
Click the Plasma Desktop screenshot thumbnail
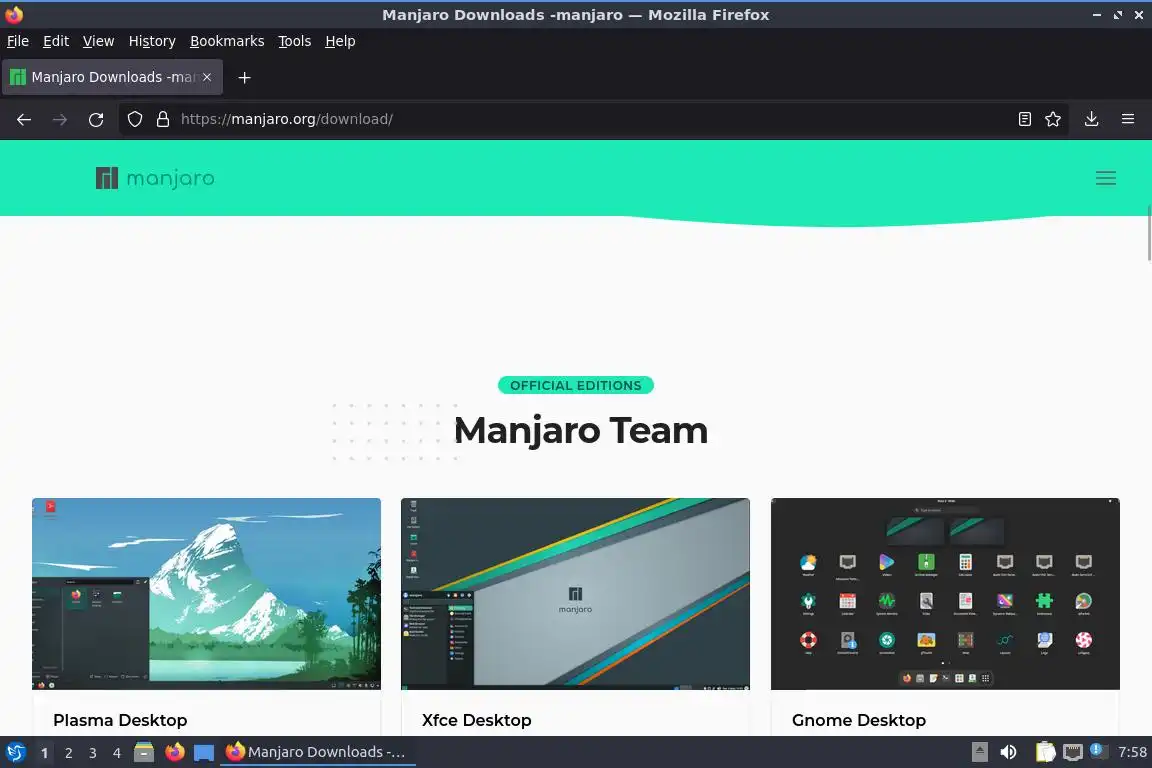tap(206, 594)
